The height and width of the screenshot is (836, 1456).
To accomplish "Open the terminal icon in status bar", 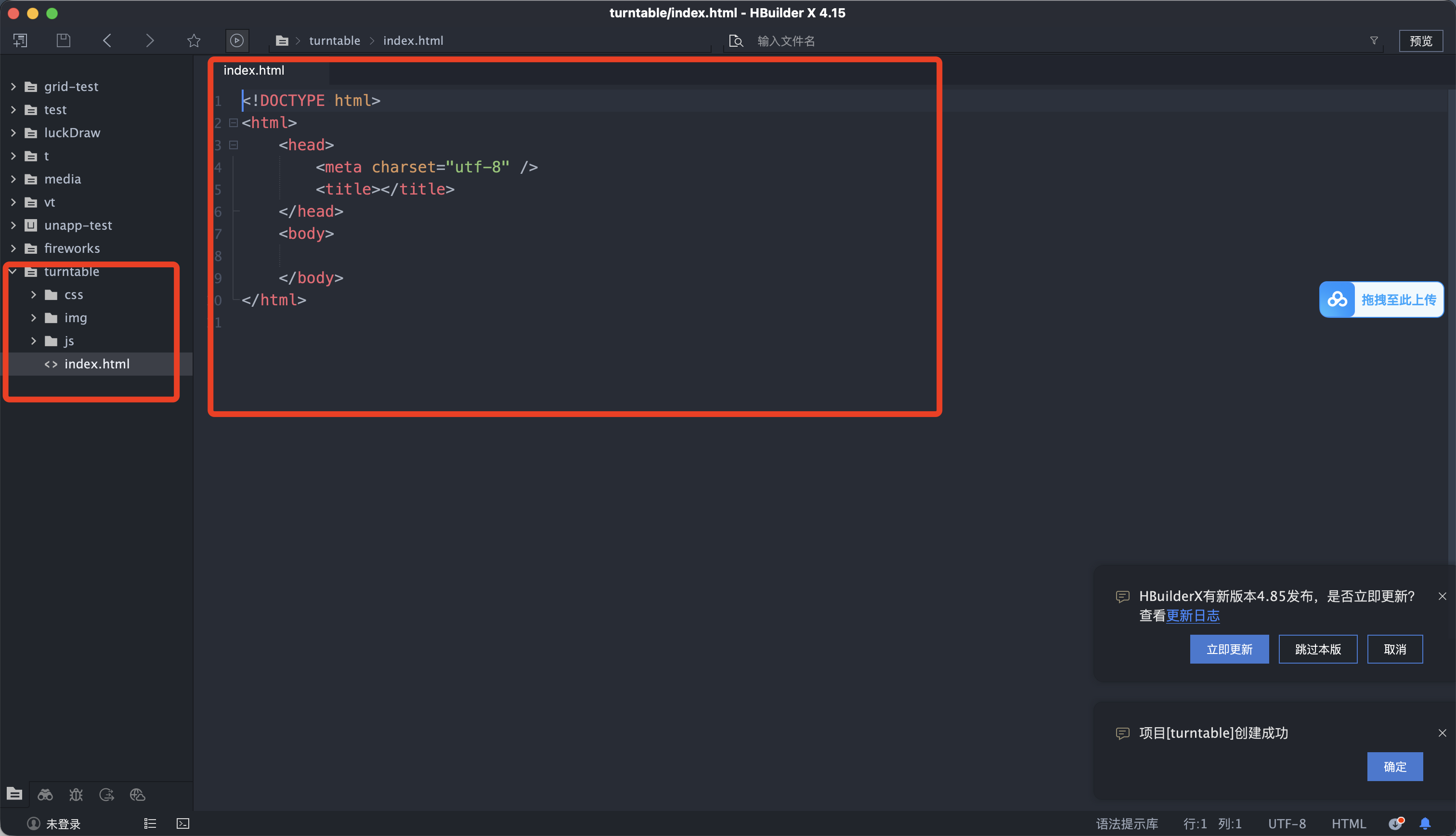I will point(182,824).
